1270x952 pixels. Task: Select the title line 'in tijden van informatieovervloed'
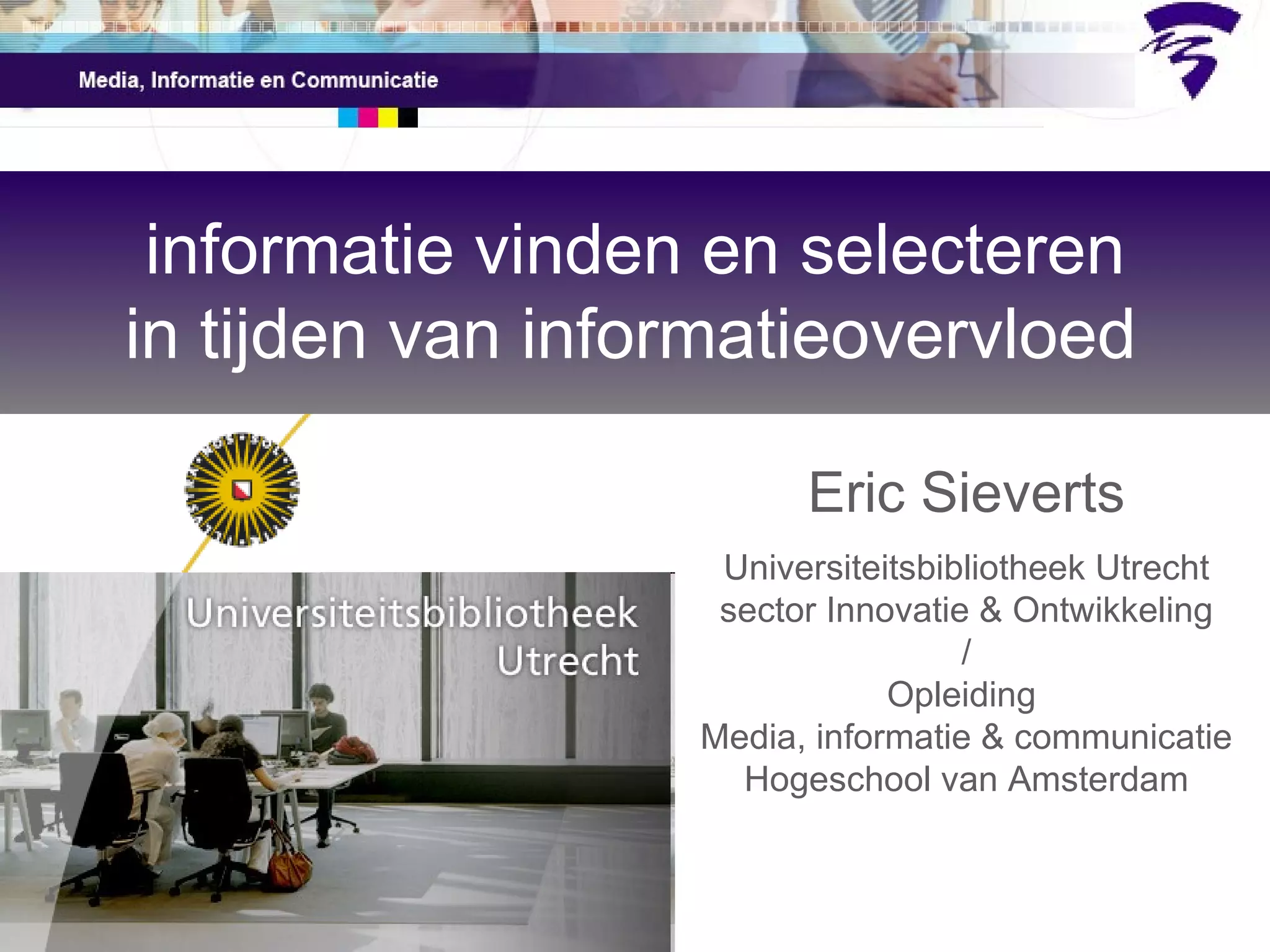(630, 335)
